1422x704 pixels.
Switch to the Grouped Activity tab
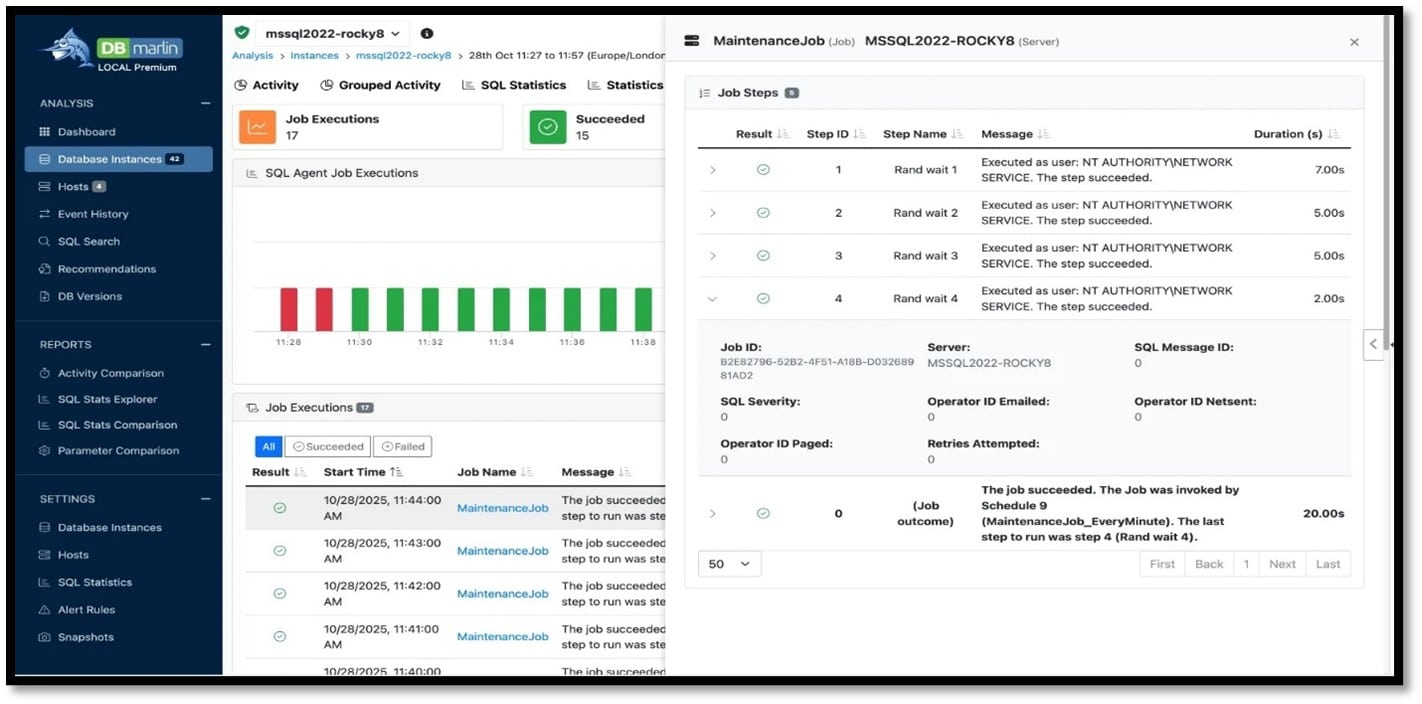[x=380, y=86]
